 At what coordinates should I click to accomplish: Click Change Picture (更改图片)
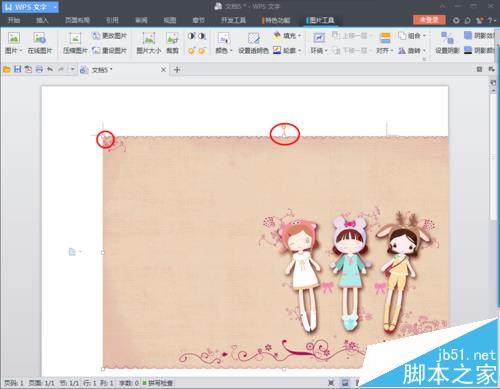109,36
